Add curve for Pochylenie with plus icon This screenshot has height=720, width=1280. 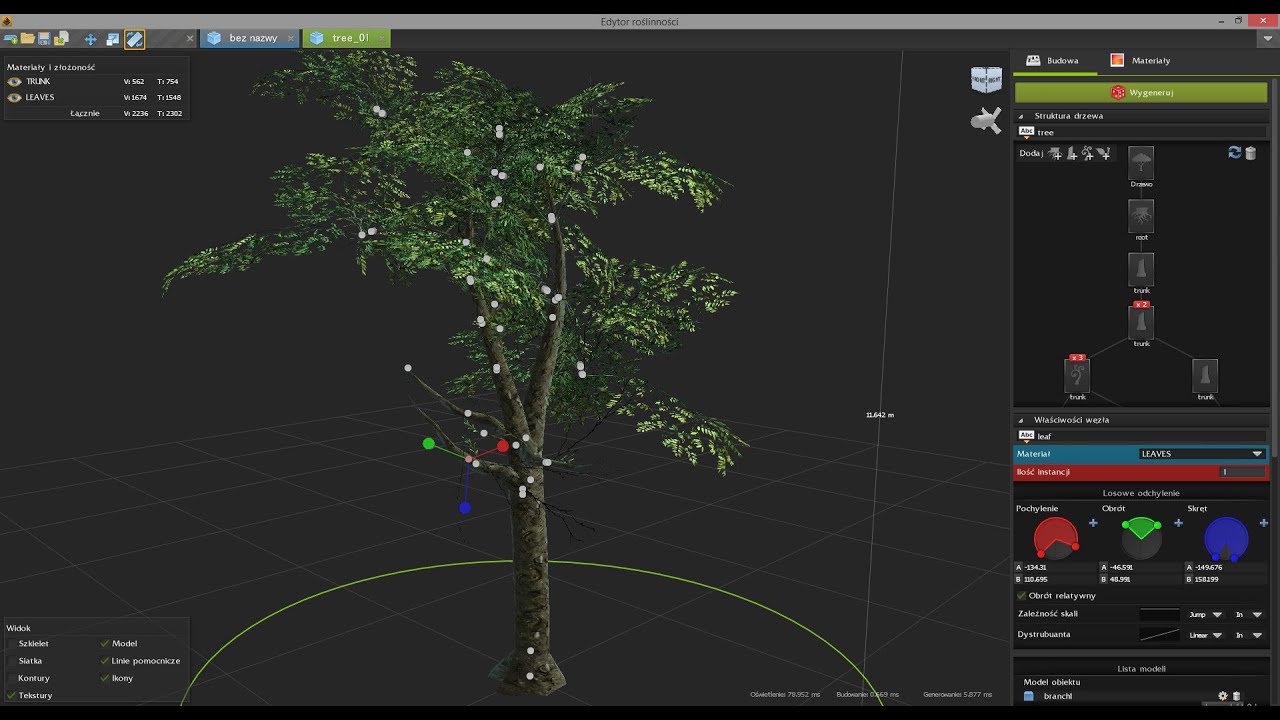[x=1093, y=523]
